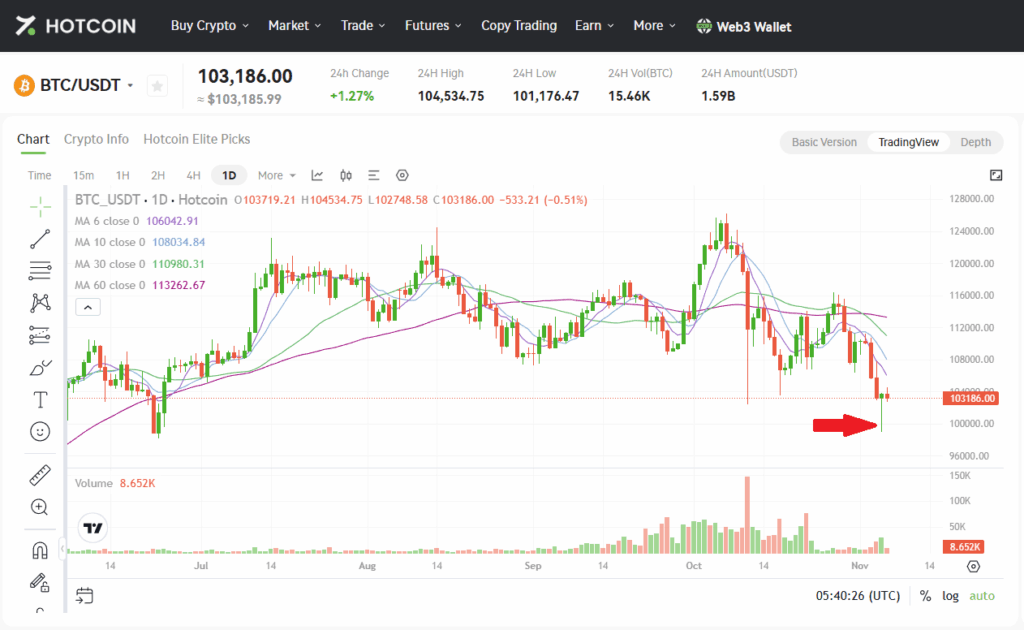Switch chart to Basic Version
The image size is (1024, 630).
824,142
